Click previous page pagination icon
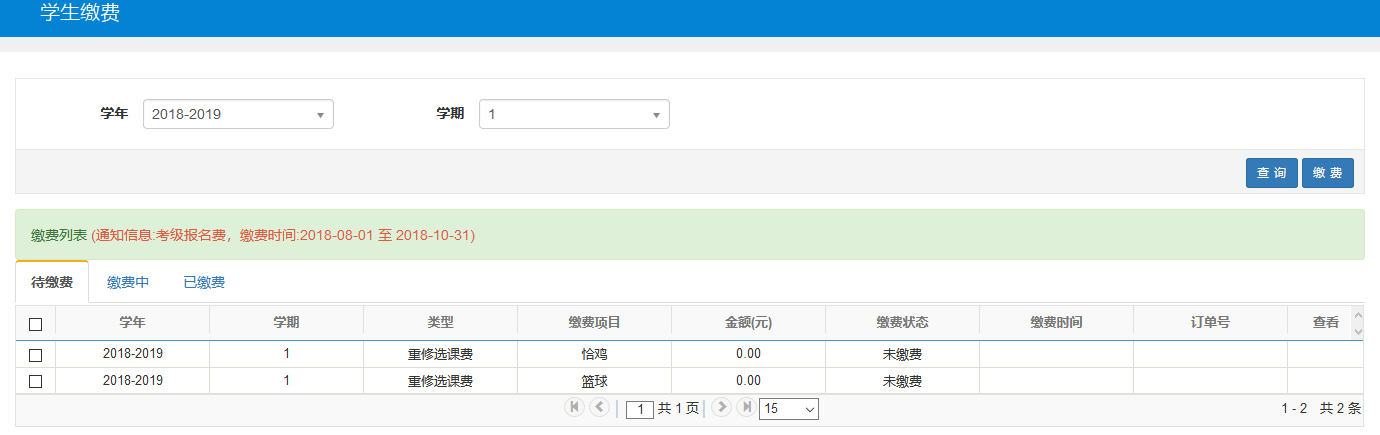1380x435 pixels. pos(599,407)
